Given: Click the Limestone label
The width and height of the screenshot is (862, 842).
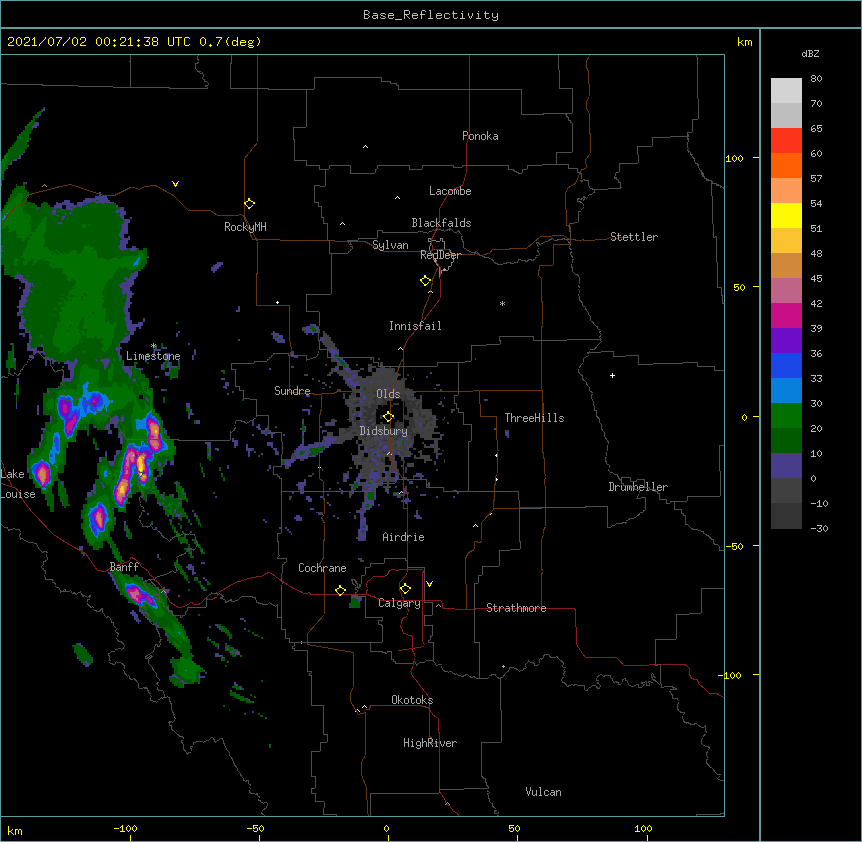Looking at the screenshot, I should 153,356.
